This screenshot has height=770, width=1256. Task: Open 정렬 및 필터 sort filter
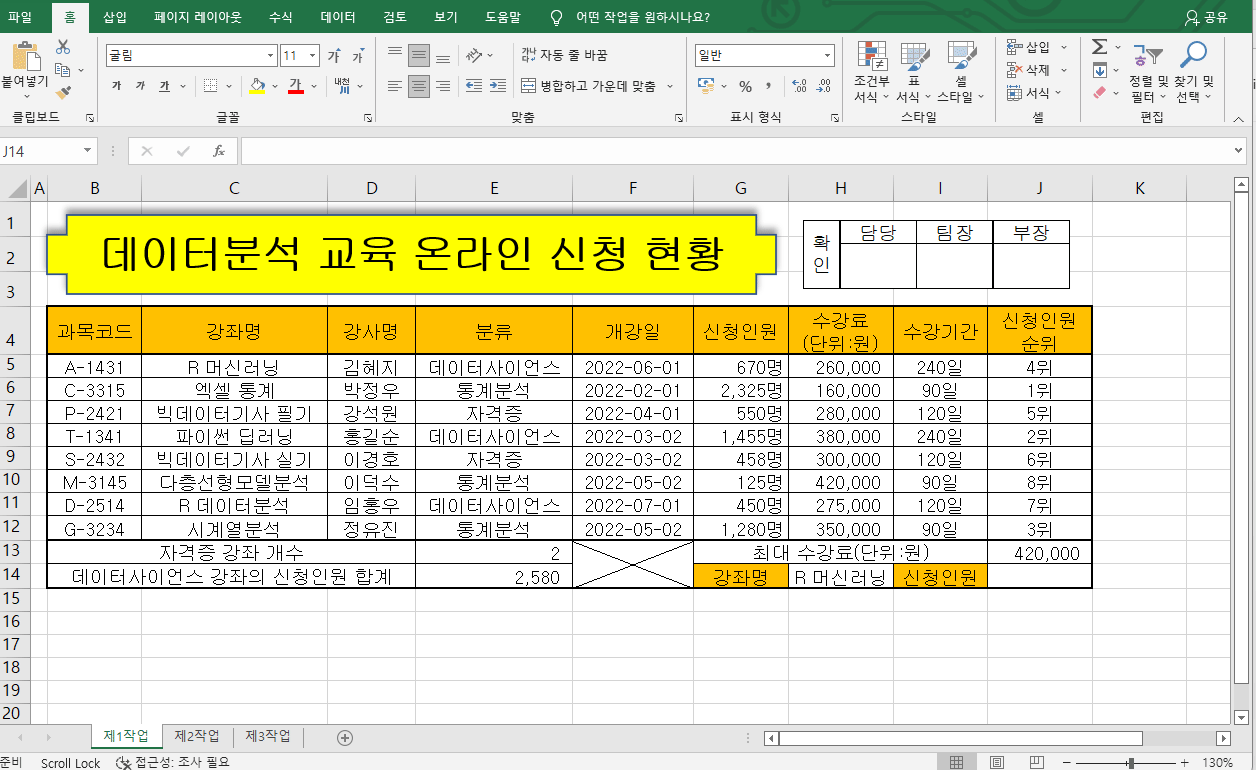[x=1147, y=72]
